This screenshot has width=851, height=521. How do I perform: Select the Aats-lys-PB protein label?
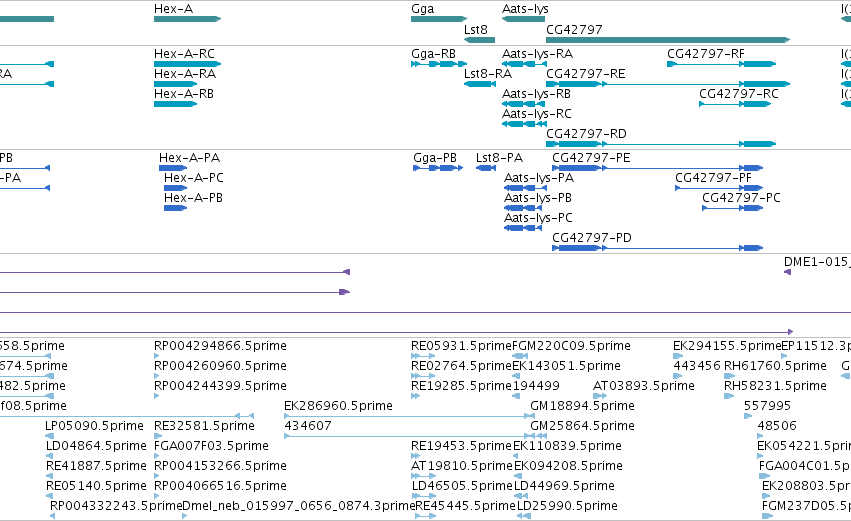point(537,198)
